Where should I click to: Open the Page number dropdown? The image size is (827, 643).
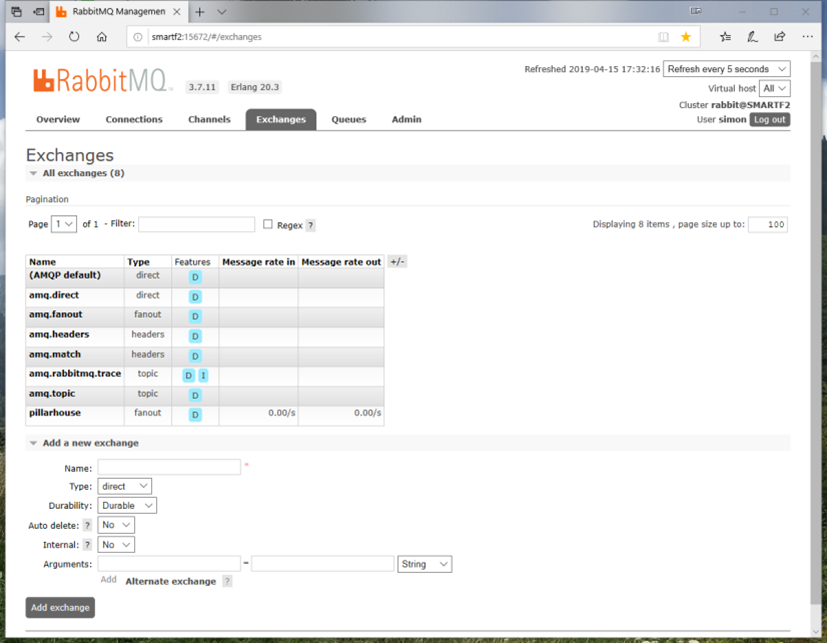tap(64, 224)
